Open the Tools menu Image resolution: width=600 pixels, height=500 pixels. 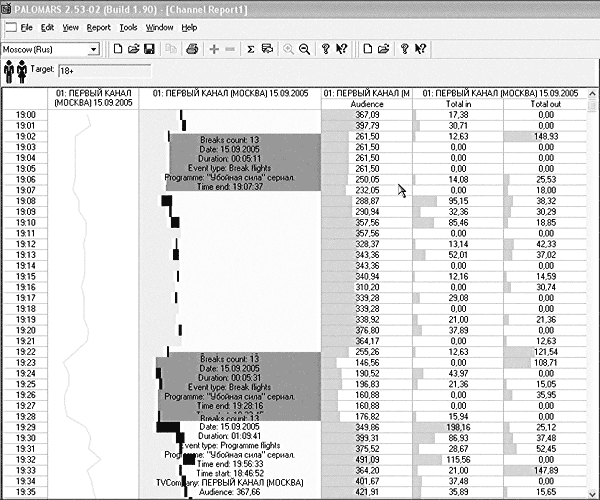tap(128, 28)
